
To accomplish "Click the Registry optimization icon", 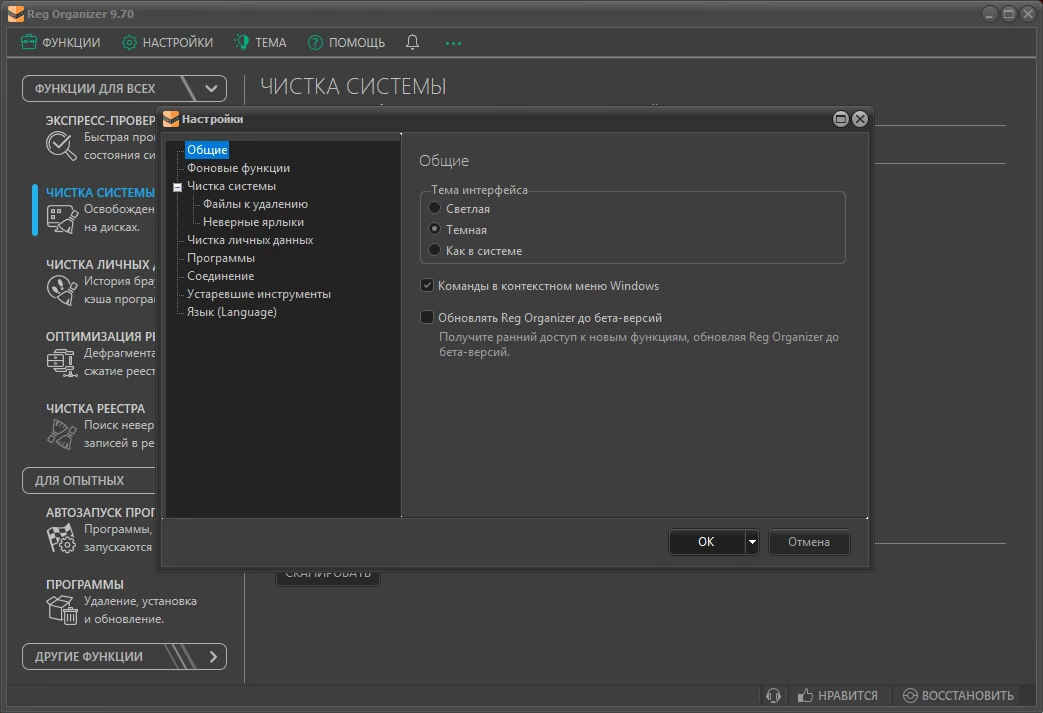I will (x=62, y=362).
